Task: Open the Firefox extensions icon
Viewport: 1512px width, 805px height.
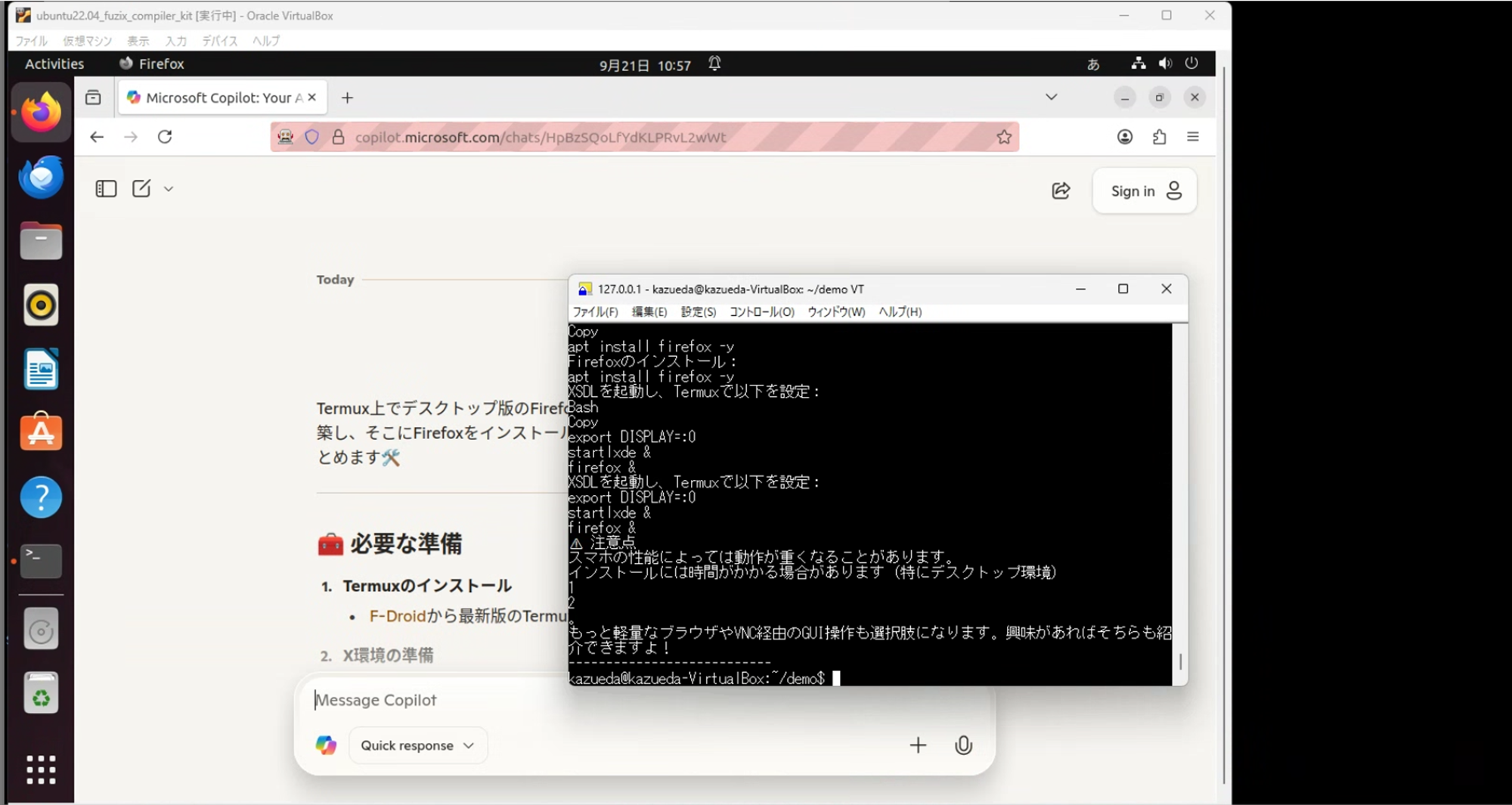Action: pyautogui.click(x=1159, y=137)
